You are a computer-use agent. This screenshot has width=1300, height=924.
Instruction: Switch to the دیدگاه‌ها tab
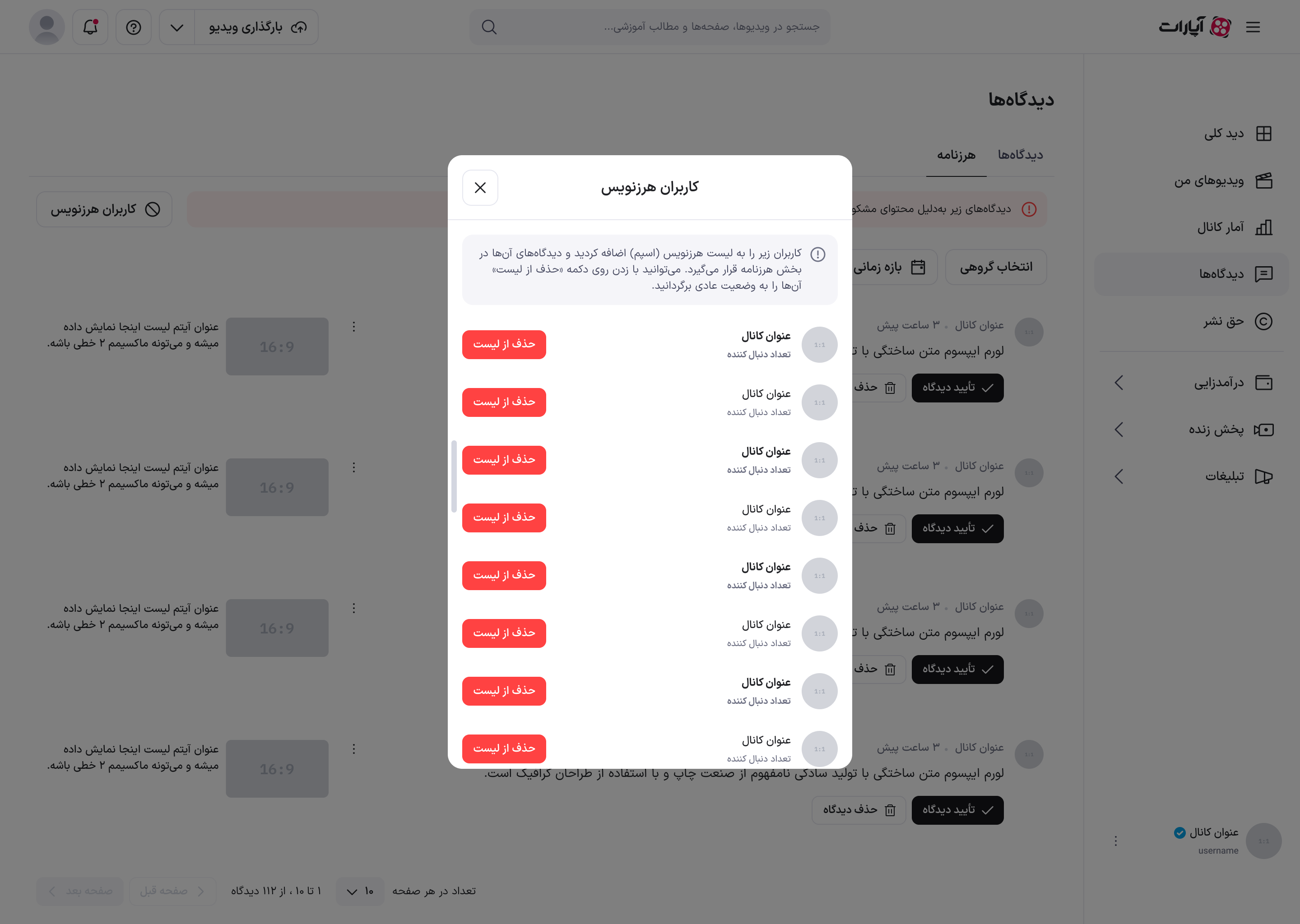click(x=1020, y=155)
